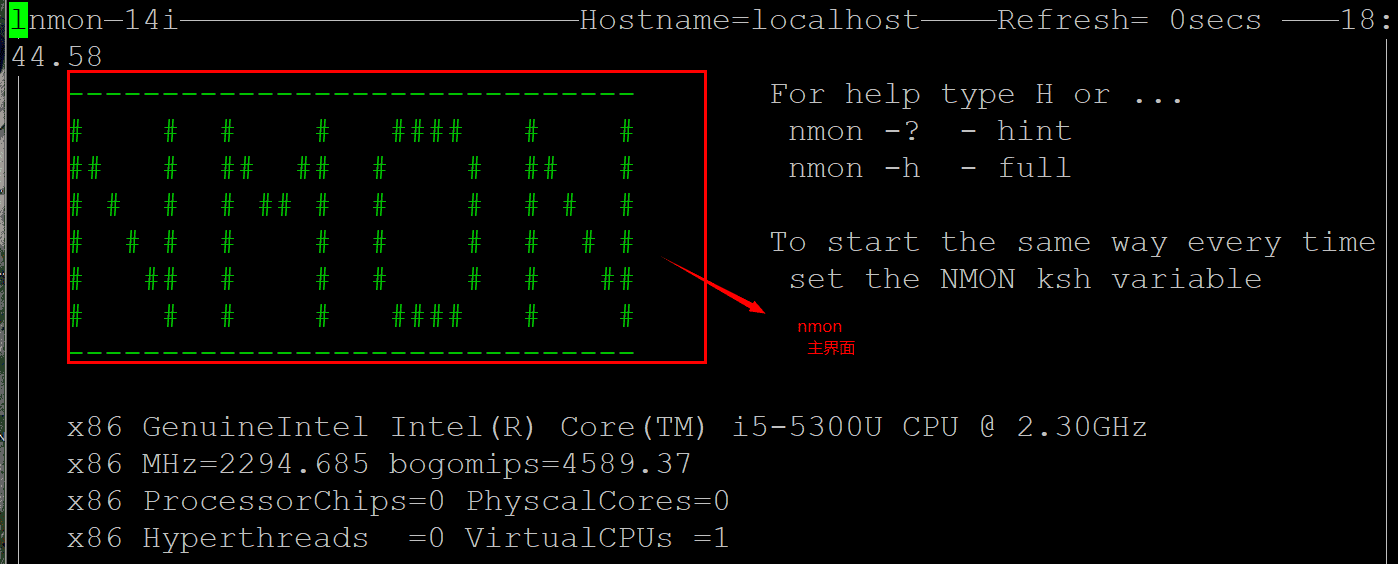The image size is (1399, 564).
Task: Click the Hostname=localhost header text
Action: coord(749,20)
